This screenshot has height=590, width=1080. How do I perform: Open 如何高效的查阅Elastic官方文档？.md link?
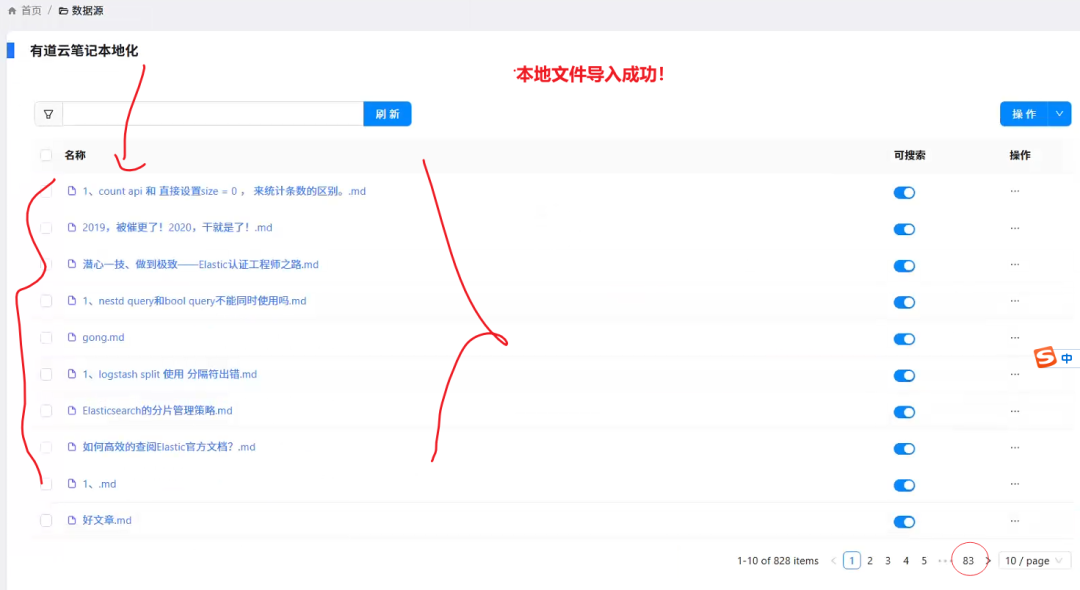pyautogui.click(x=169, y=447)
